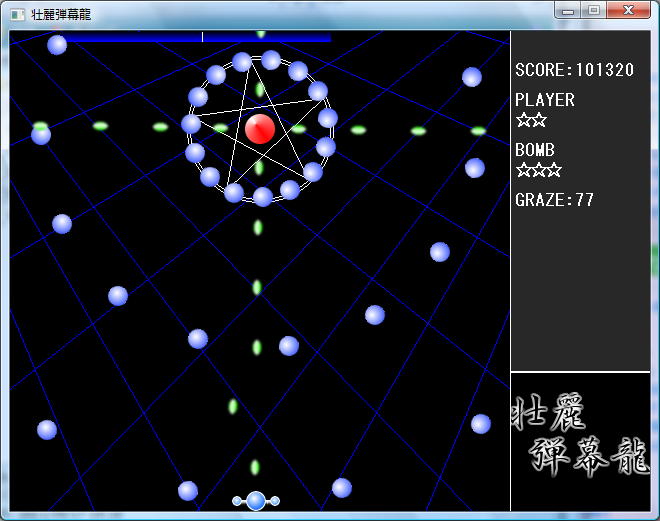Click the blue orb overlapping the boss health bar

(57, 44)
